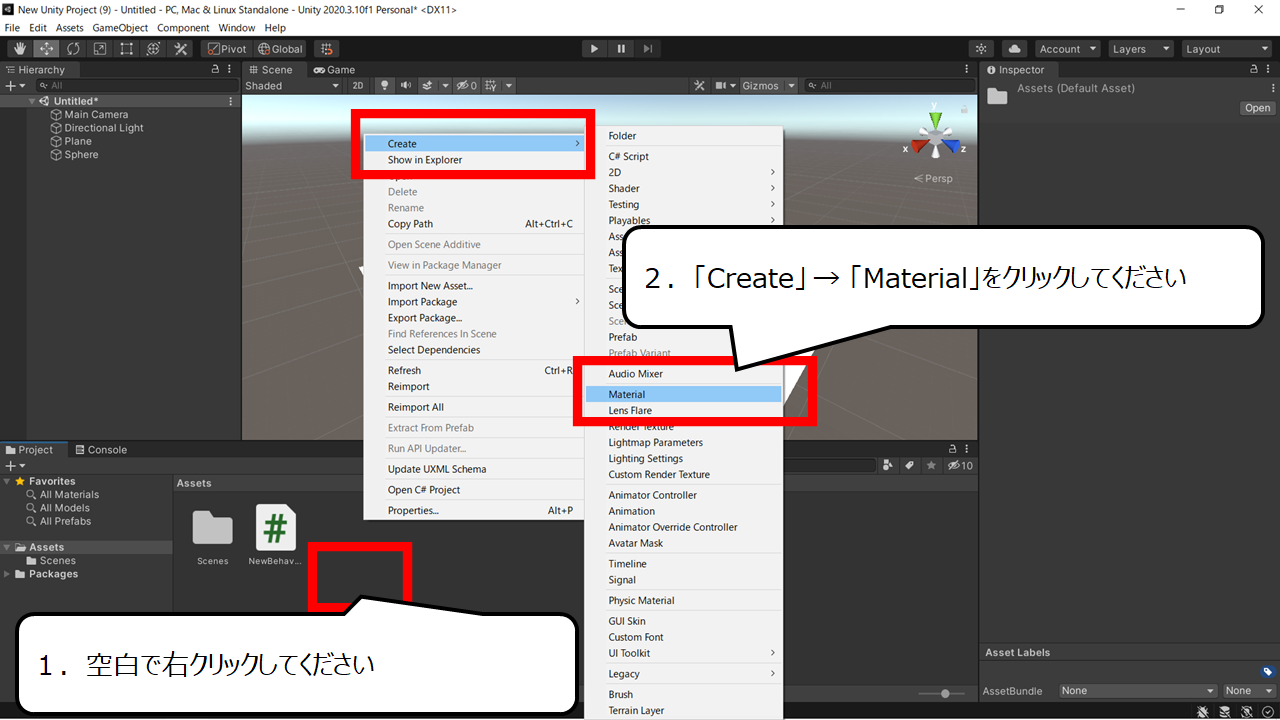Click Search by Type icon in Project
The height and width of the screenshot is (720, 1280).
(x=889, y=465)
